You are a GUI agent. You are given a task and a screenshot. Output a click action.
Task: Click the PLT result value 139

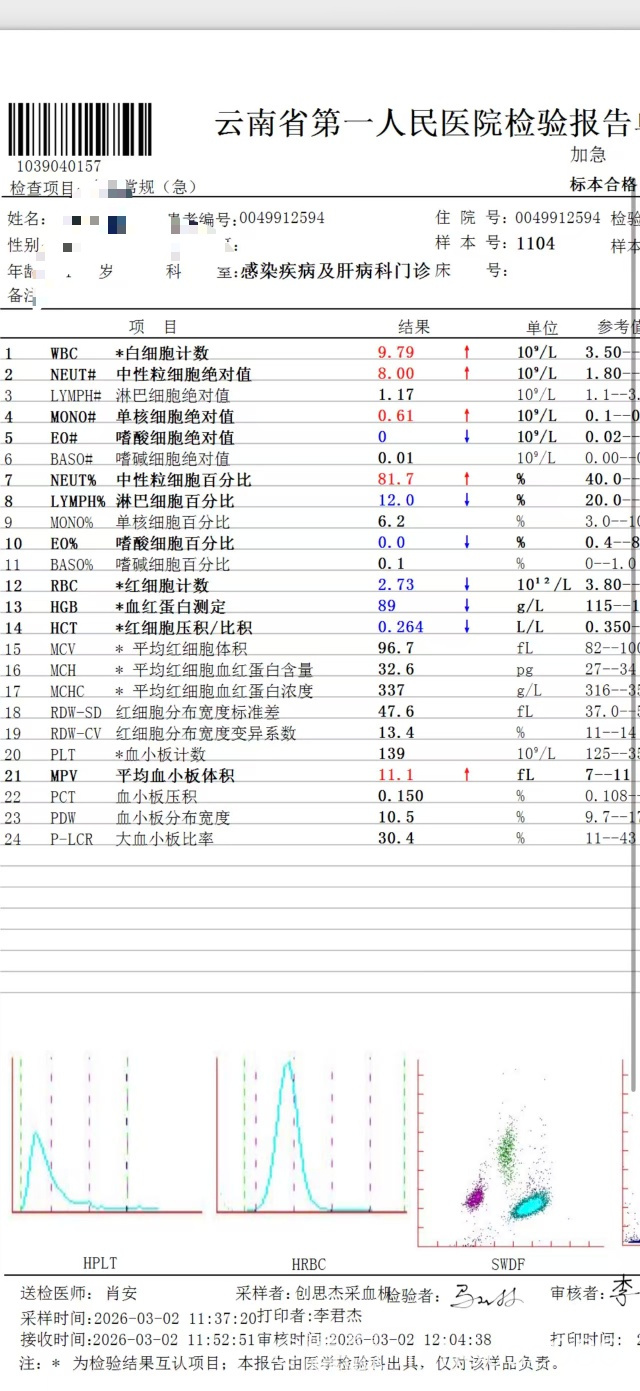[392, 754]
